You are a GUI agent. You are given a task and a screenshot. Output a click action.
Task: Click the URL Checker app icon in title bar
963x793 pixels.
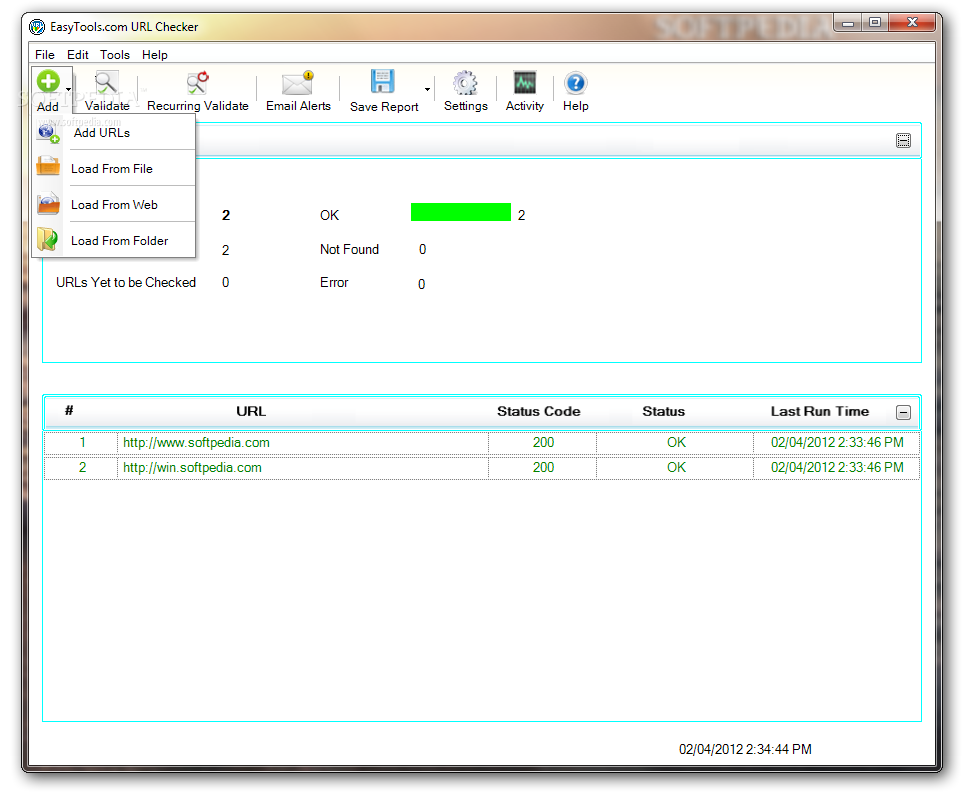tap(37, 26)
